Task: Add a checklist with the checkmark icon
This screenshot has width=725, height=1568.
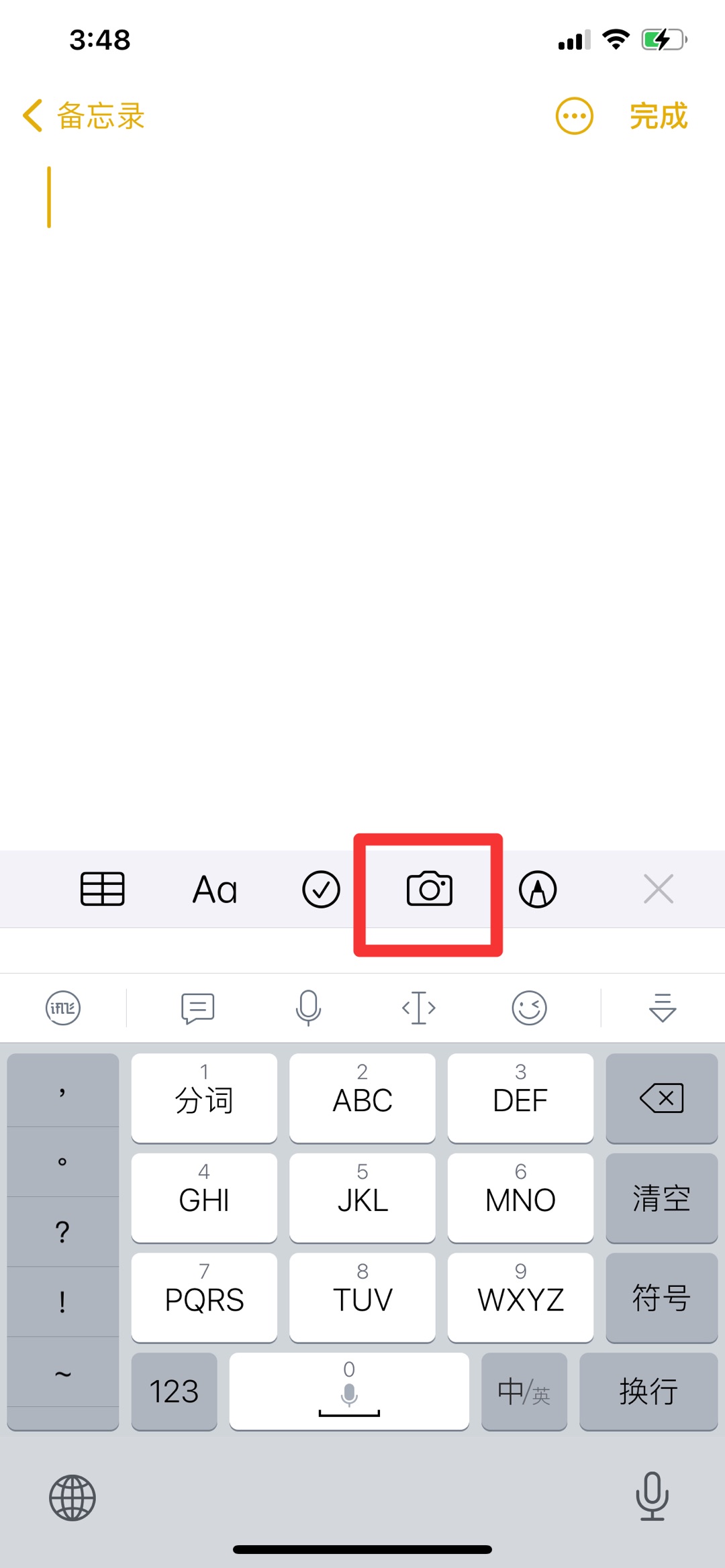Action: [321, 889]
